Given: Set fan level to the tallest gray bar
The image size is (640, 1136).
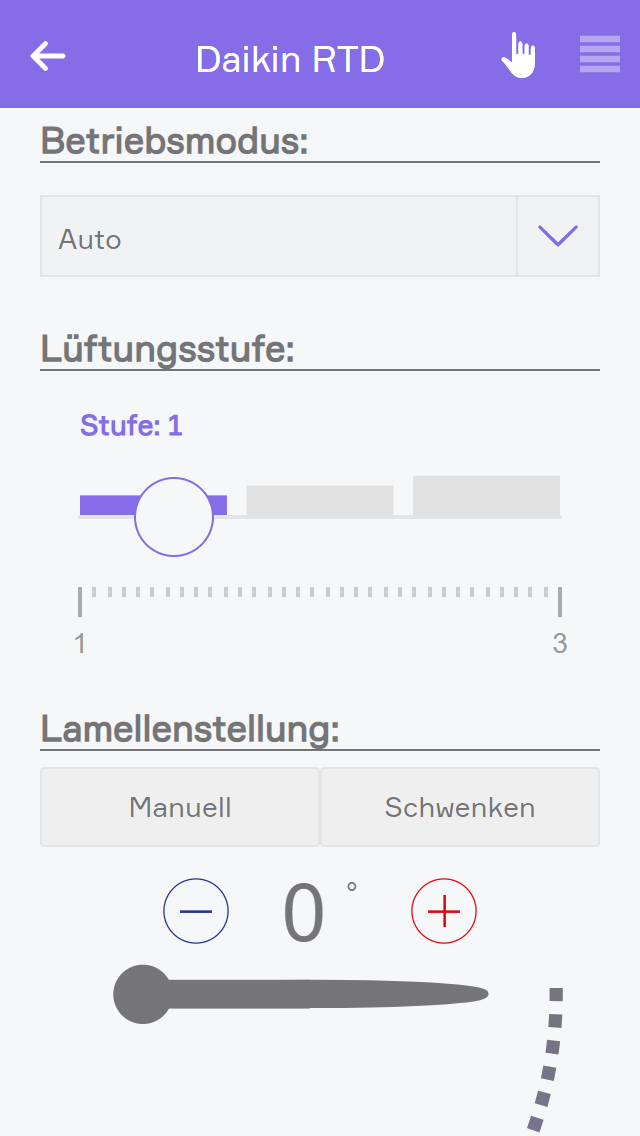Looking at the screenshot, I should [x=486, y=497].
